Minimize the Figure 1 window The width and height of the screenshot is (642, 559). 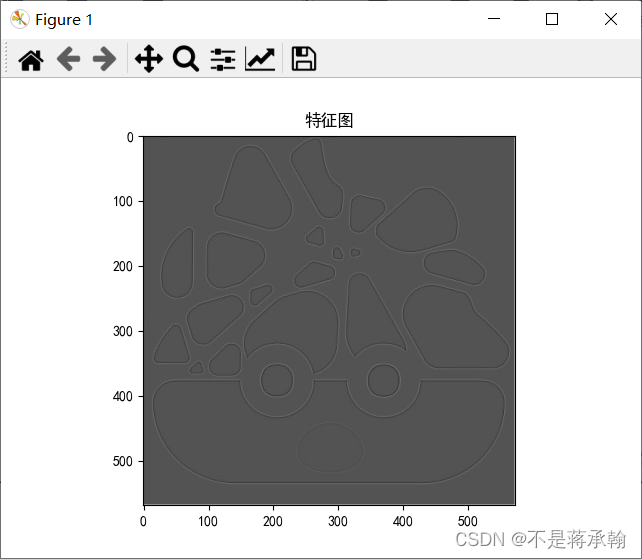pos(494,19)
